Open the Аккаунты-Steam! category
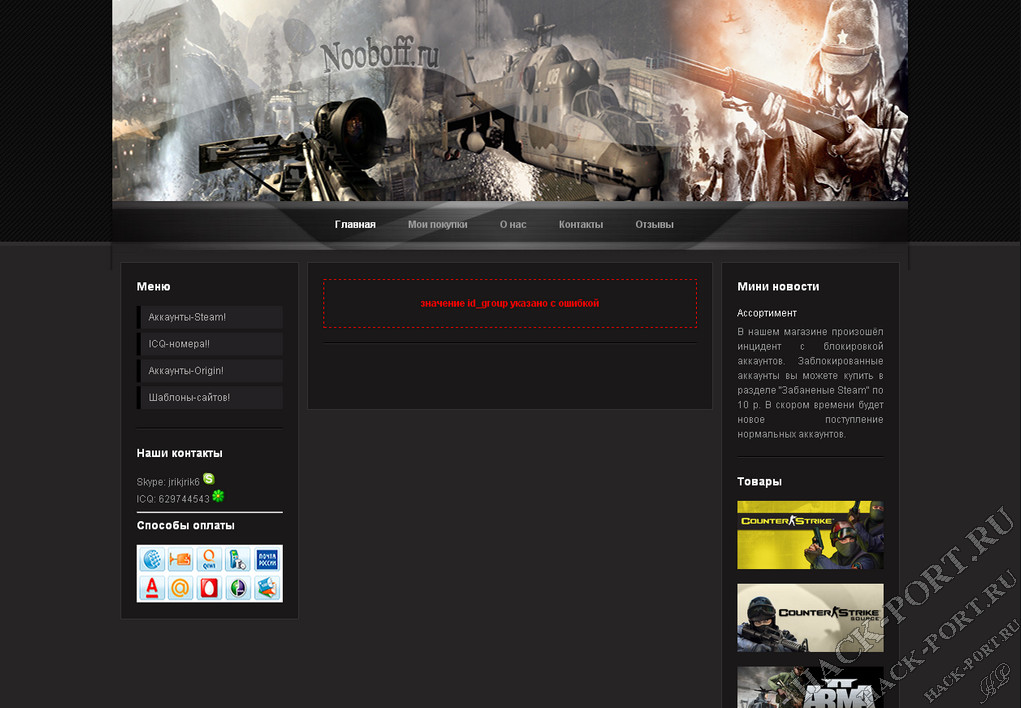This screenshot has height=708, width=1021. (x=210, y=317)
